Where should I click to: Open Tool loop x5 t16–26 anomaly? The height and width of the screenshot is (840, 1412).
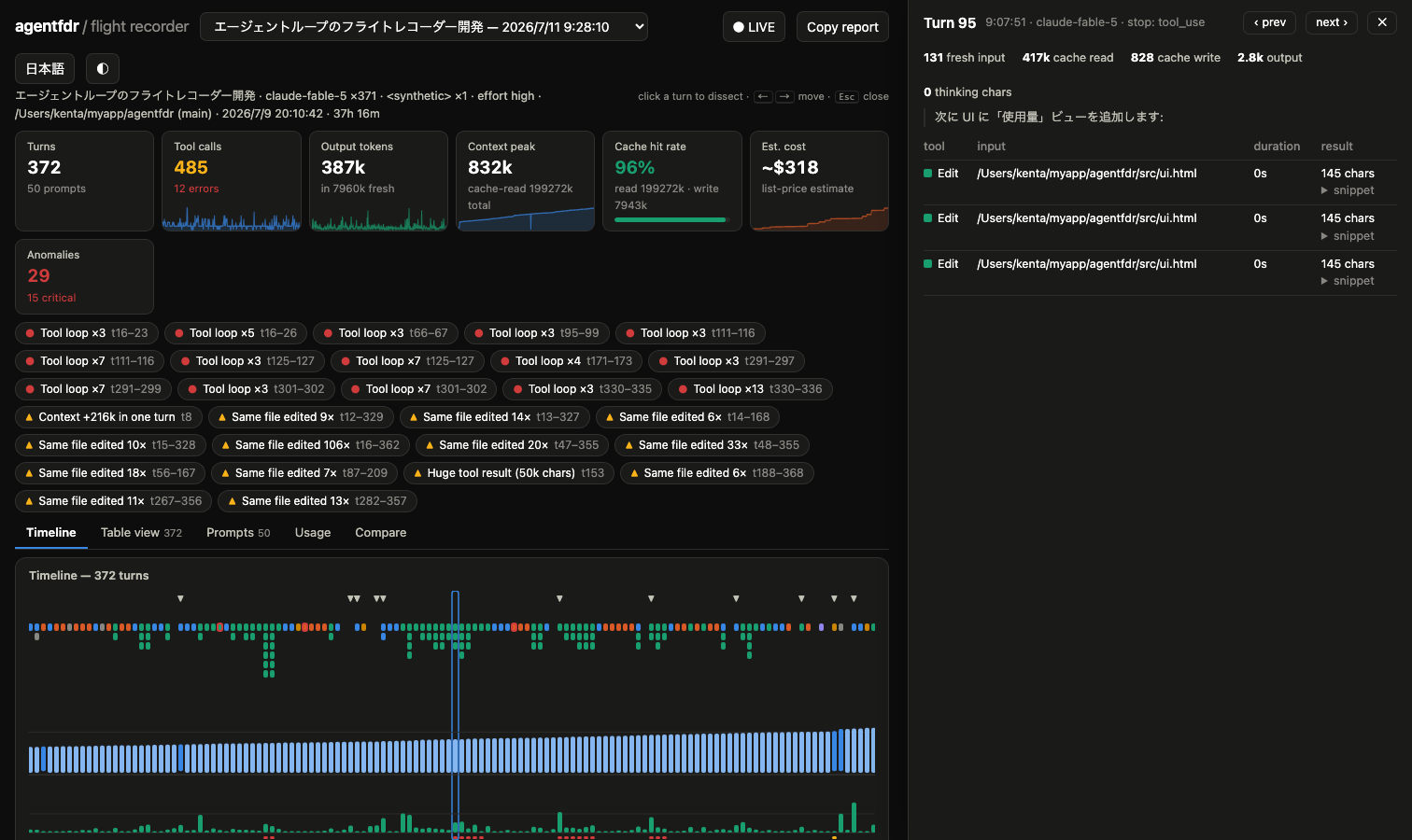tap(236, 333)
